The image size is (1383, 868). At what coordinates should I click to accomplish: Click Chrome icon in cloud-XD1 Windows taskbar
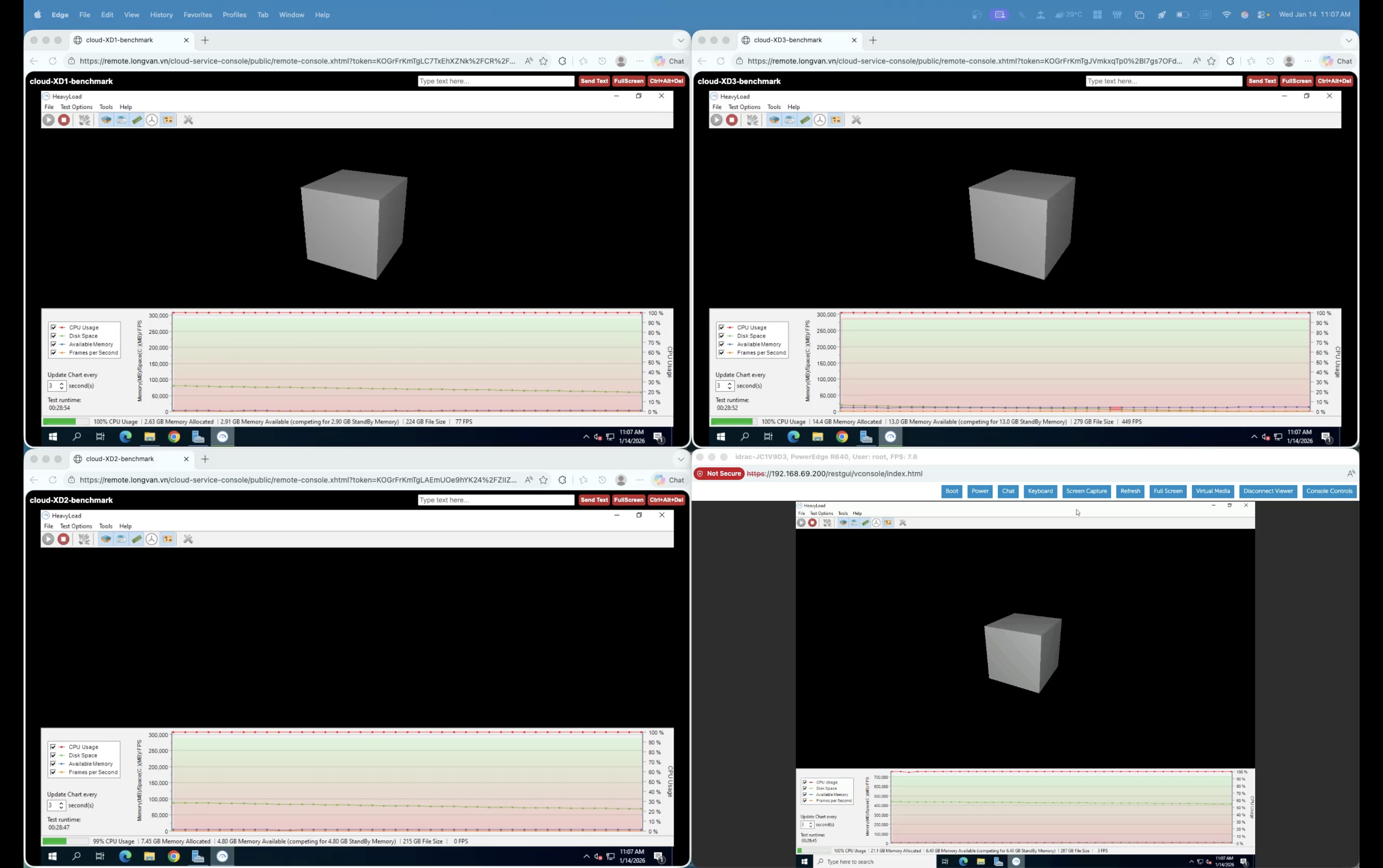point(174,437)
